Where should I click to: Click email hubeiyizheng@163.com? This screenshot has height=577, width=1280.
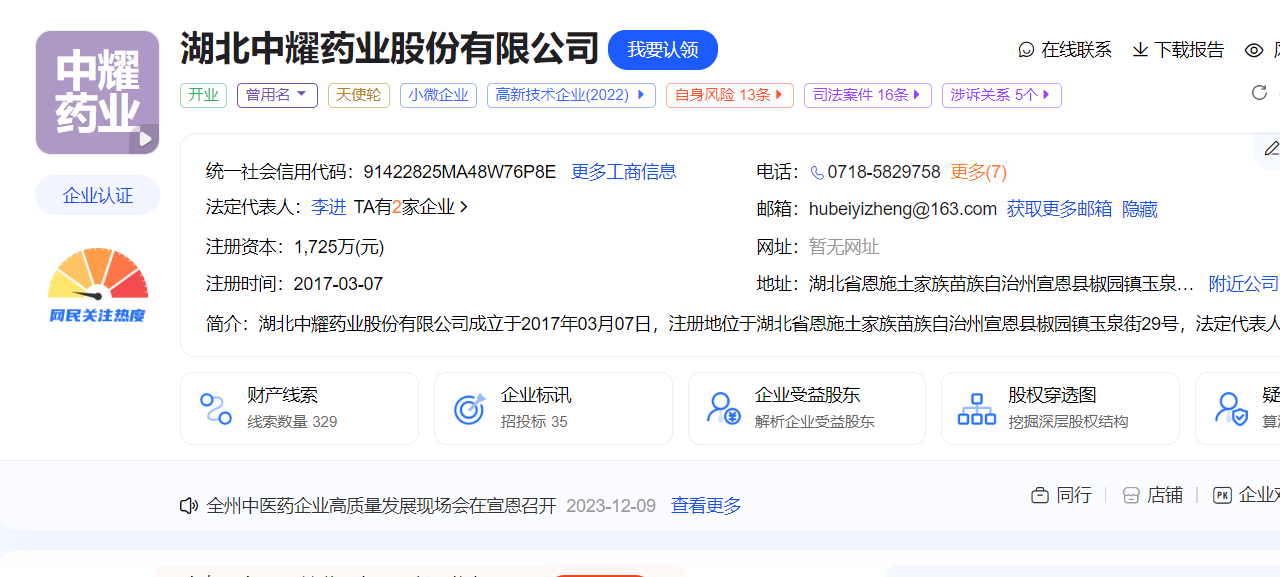pyautogui.click(x=903, y=209)
